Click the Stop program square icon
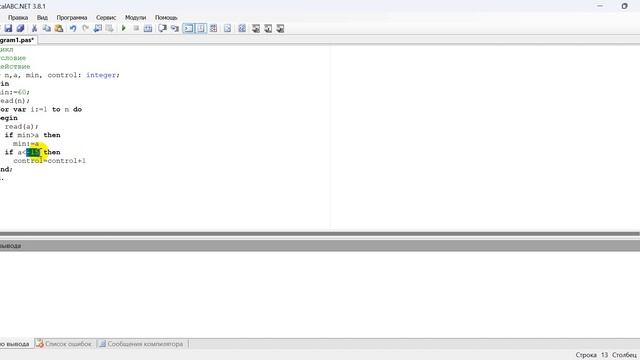Image resolution: width=640 pixels, height=360 pixels. coord(136,28)
